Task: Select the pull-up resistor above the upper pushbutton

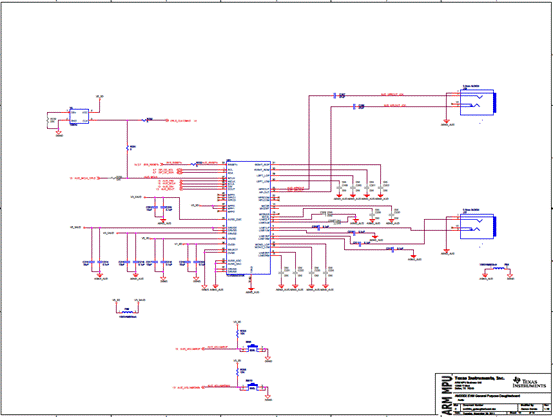Action: tap(237, 333)
